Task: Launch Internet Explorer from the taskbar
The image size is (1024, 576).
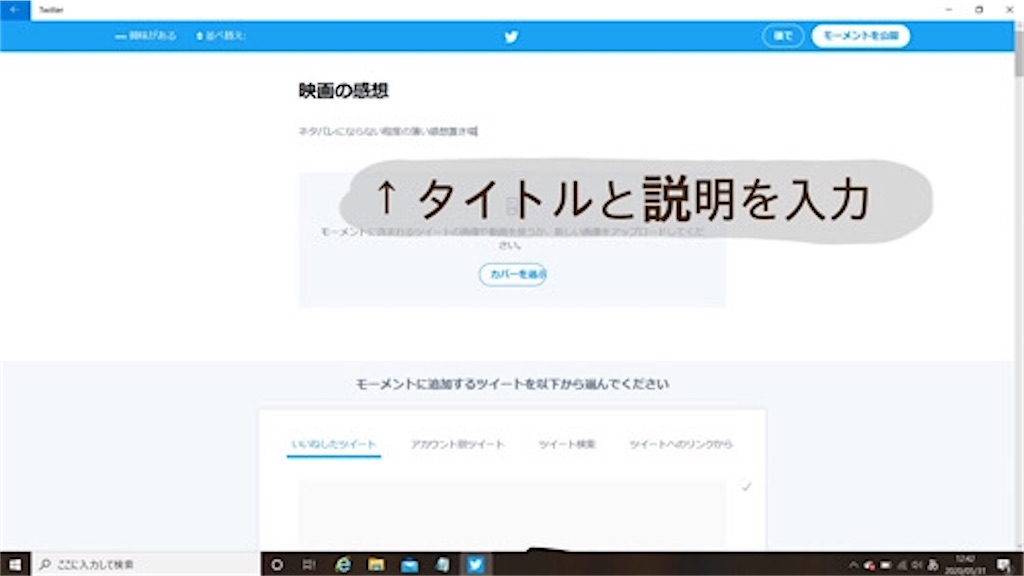Action: point(343,564)
